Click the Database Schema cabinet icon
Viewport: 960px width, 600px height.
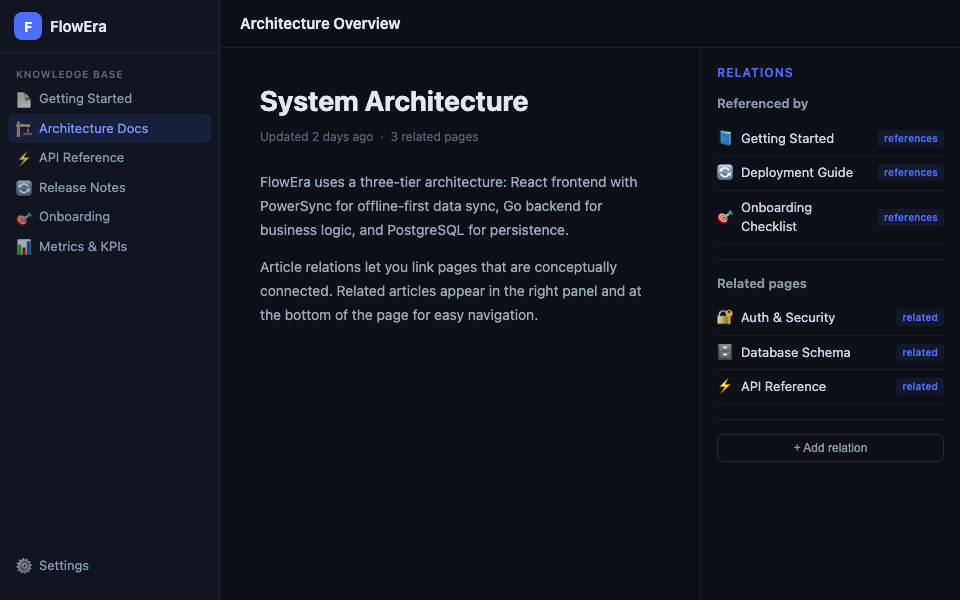[725, 353]
